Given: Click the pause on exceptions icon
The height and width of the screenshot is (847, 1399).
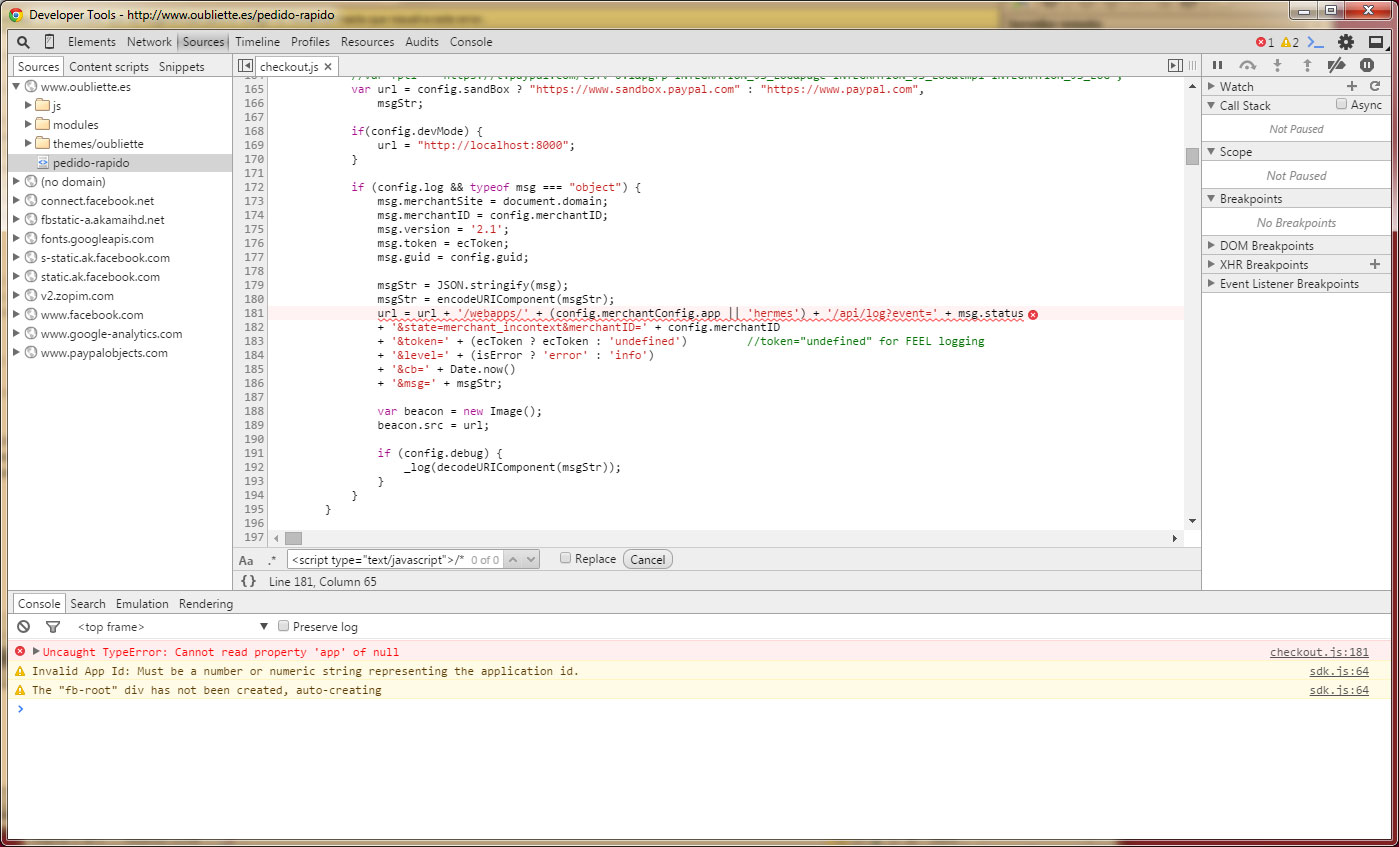Looking at the screenshot, I should click(x=1366, y=65).
